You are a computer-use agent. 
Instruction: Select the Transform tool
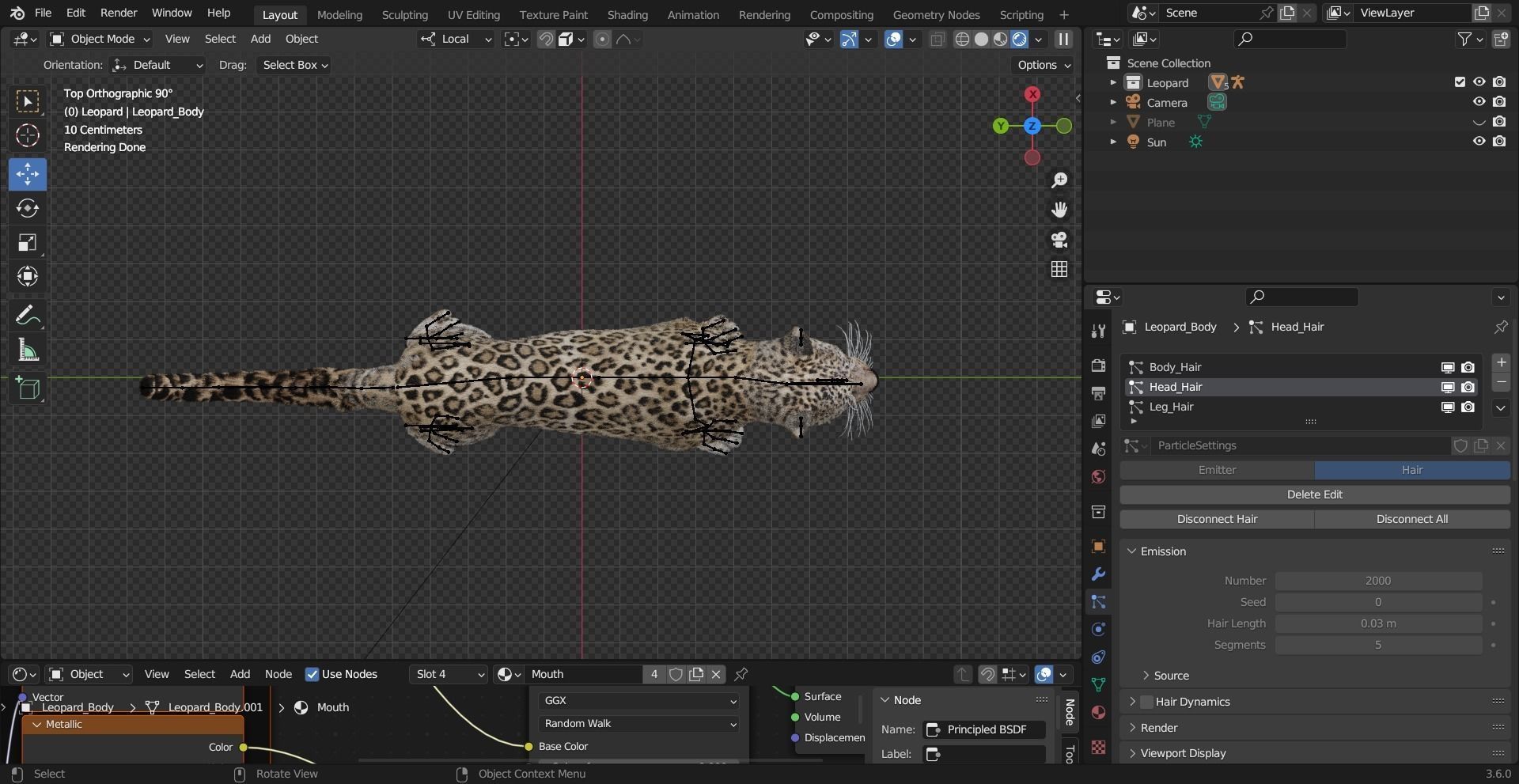[x=28, y=276]
